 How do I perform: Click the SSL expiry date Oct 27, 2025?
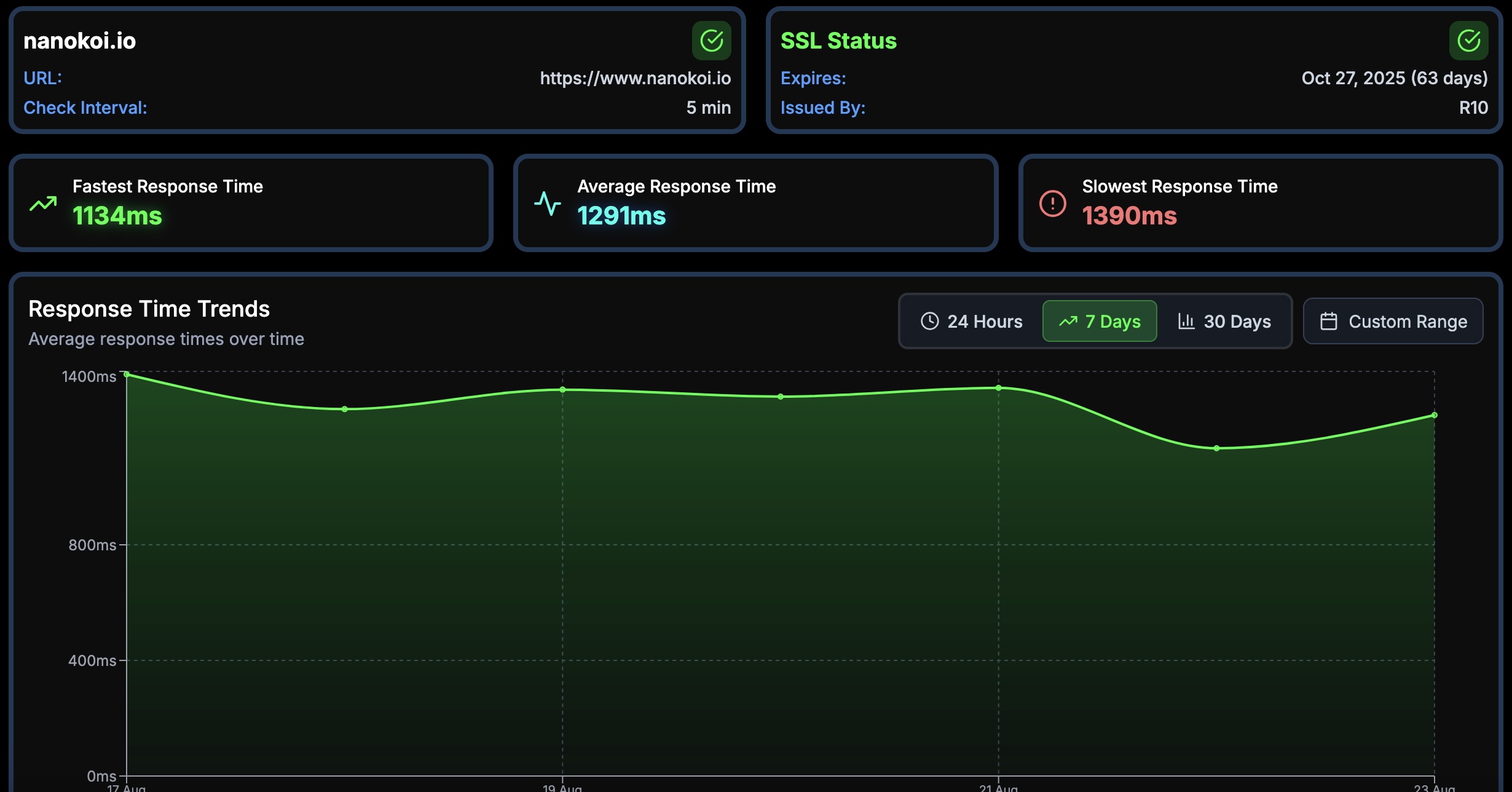coord(1395,78)
